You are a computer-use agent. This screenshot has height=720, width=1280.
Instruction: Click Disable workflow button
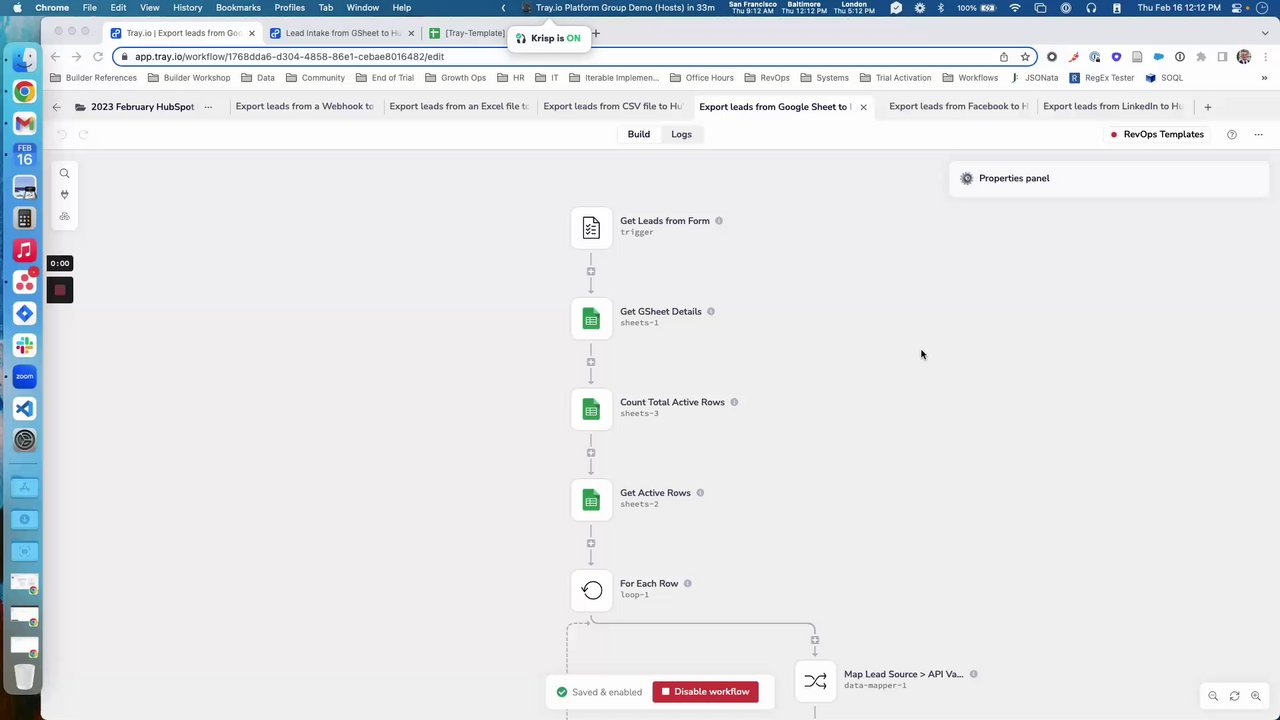pyautogui.click(x=706, y=692)
